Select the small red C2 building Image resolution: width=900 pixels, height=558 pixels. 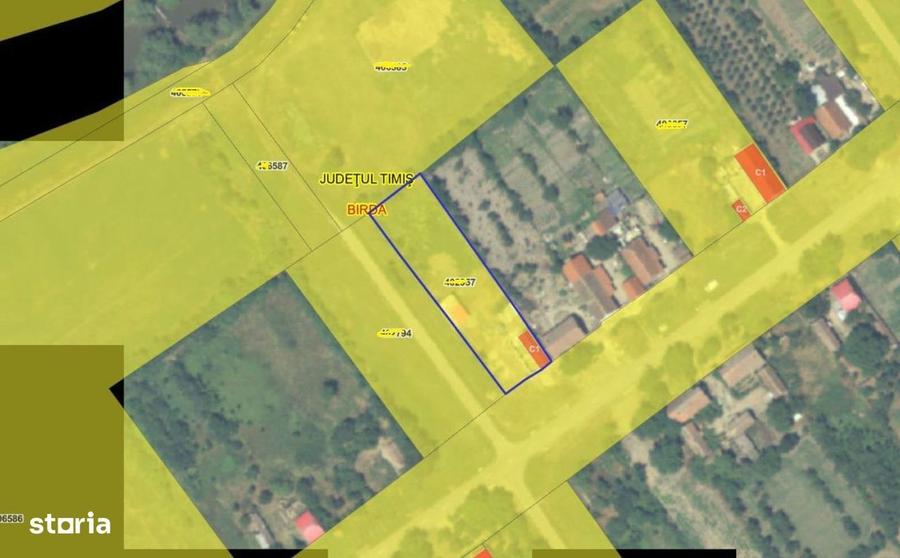(x=741, y=210)
